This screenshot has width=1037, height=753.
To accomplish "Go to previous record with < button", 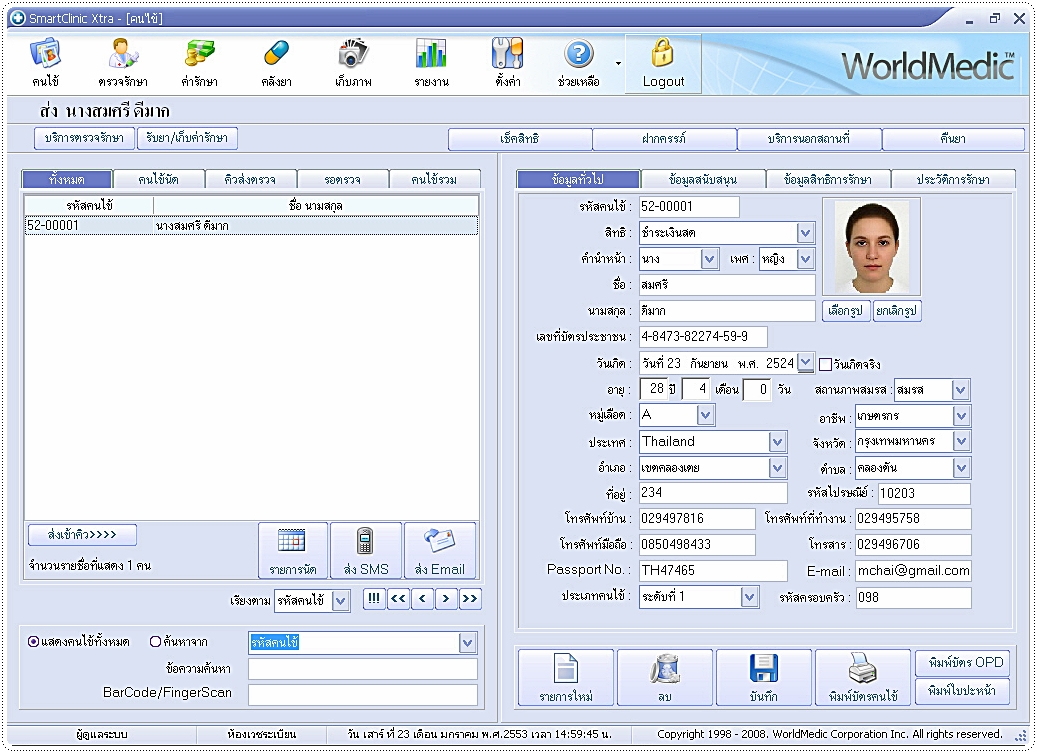I will [x=422, y=599].
